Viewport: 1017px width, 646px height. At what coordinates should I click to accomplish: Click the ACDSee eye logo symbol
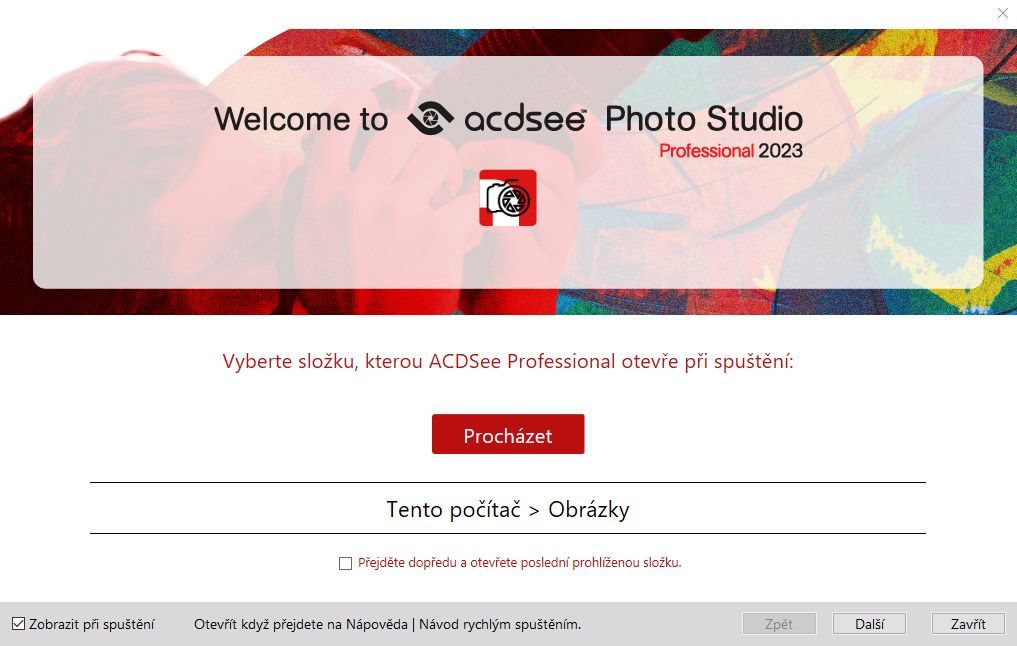[430, 118]
